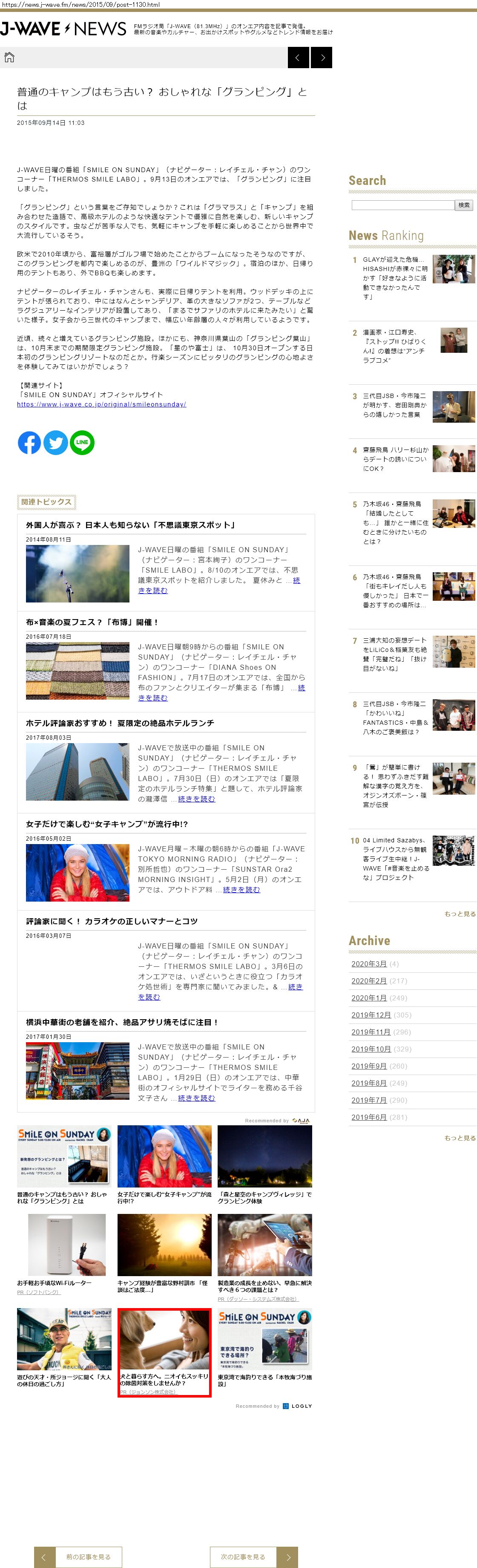
Task: Open the 布博 fabric article thumbnail
Action: (77, 671)
